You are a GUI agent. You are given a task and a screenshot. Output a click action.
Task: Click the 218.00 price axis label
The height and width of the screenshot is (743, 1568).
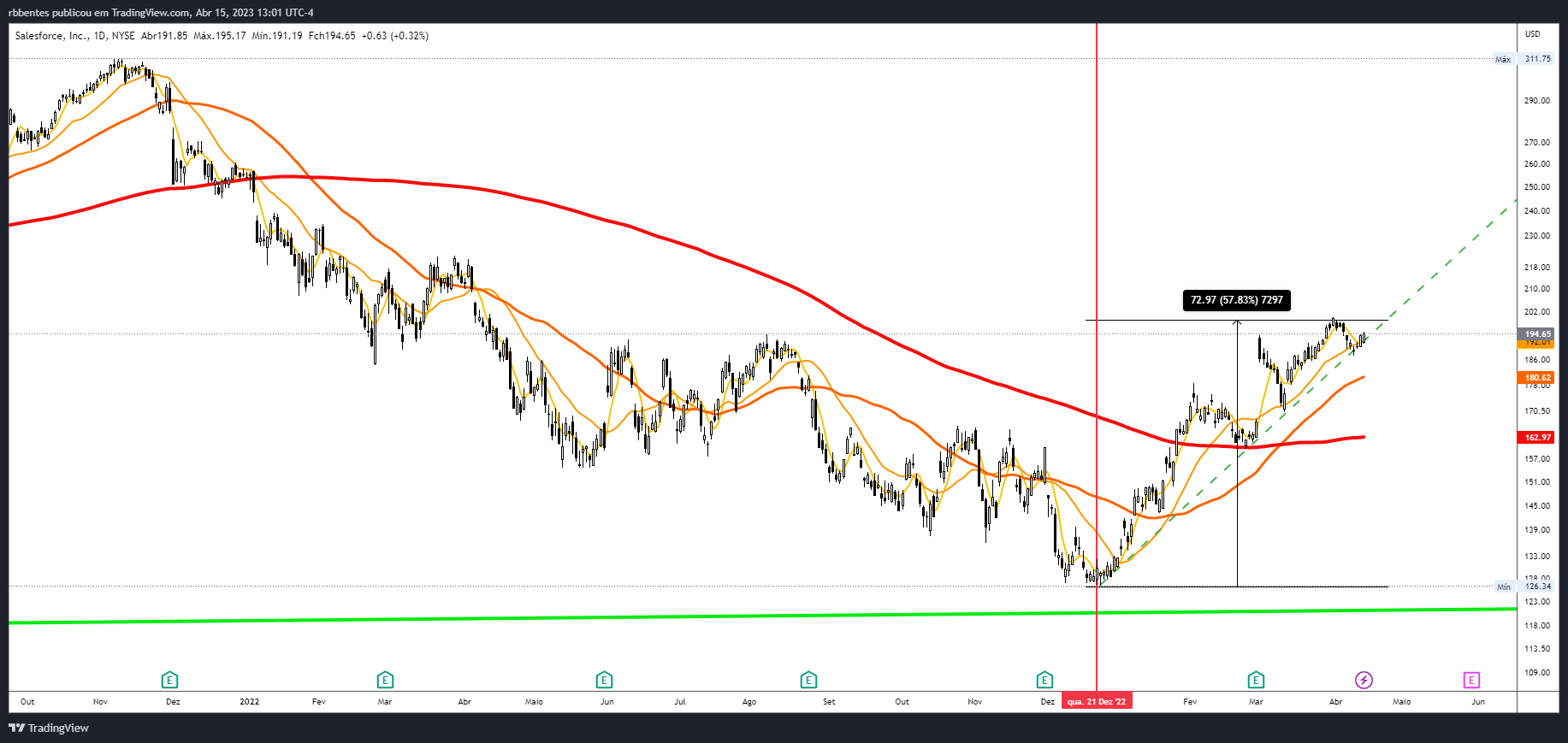click(x=1536, y=268)
